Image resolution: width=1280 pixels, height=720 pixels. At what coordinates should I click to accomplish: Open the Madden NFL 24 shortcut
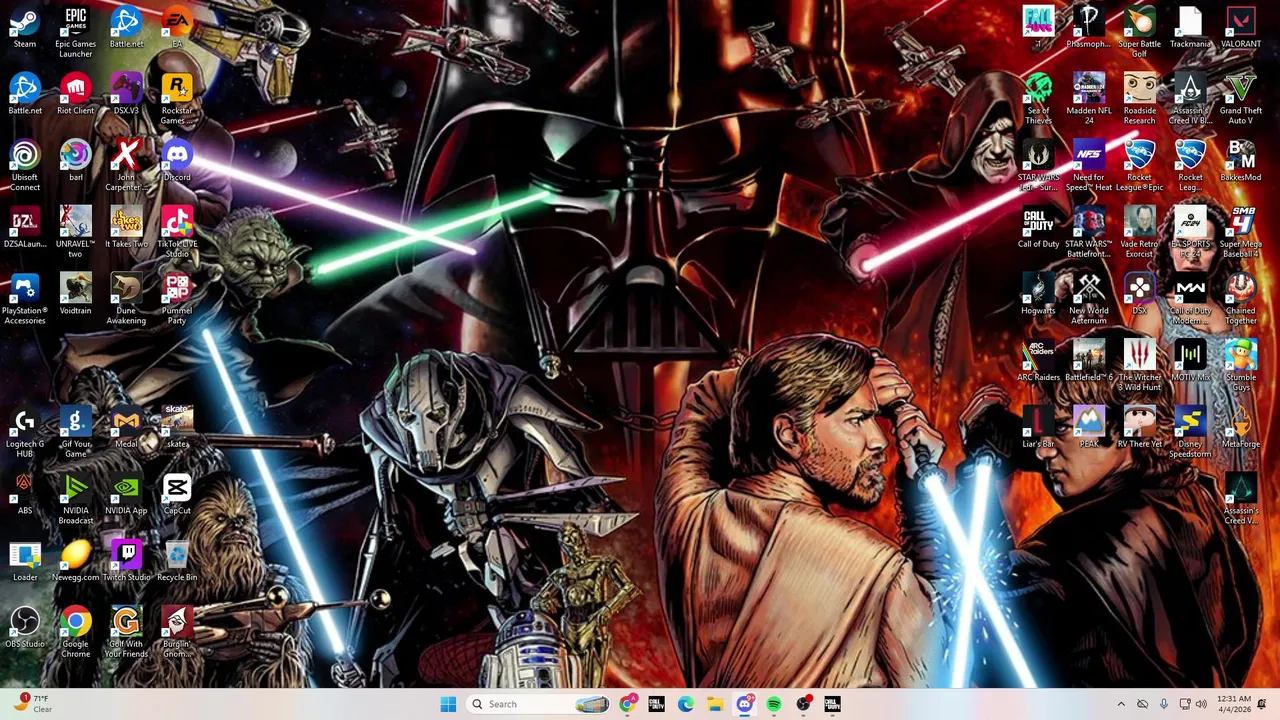(x=1088, y=99)
